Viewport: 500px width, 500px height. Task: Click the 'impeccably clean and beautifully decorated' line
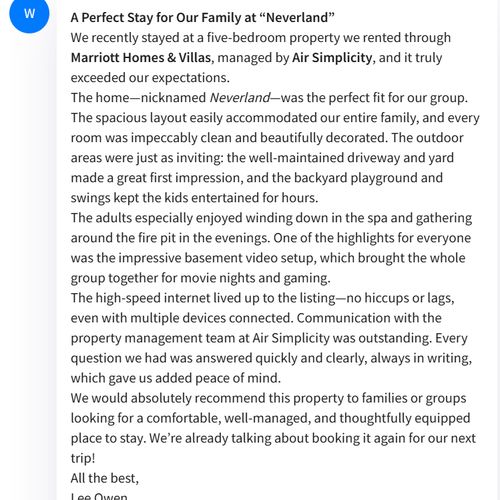tap(267, 138)
